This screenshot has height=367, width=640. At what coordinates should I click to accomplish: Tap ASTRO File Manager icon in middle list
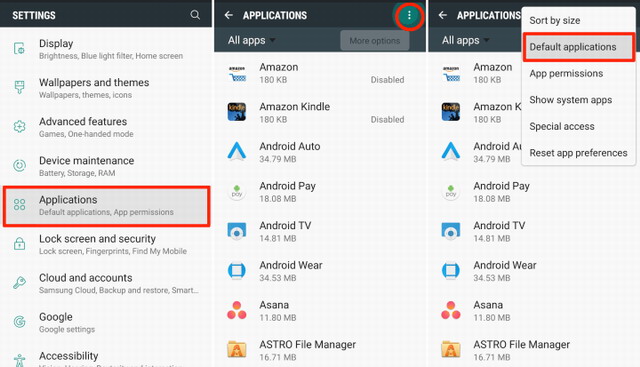pyautogui.click(x=237, y=349)
